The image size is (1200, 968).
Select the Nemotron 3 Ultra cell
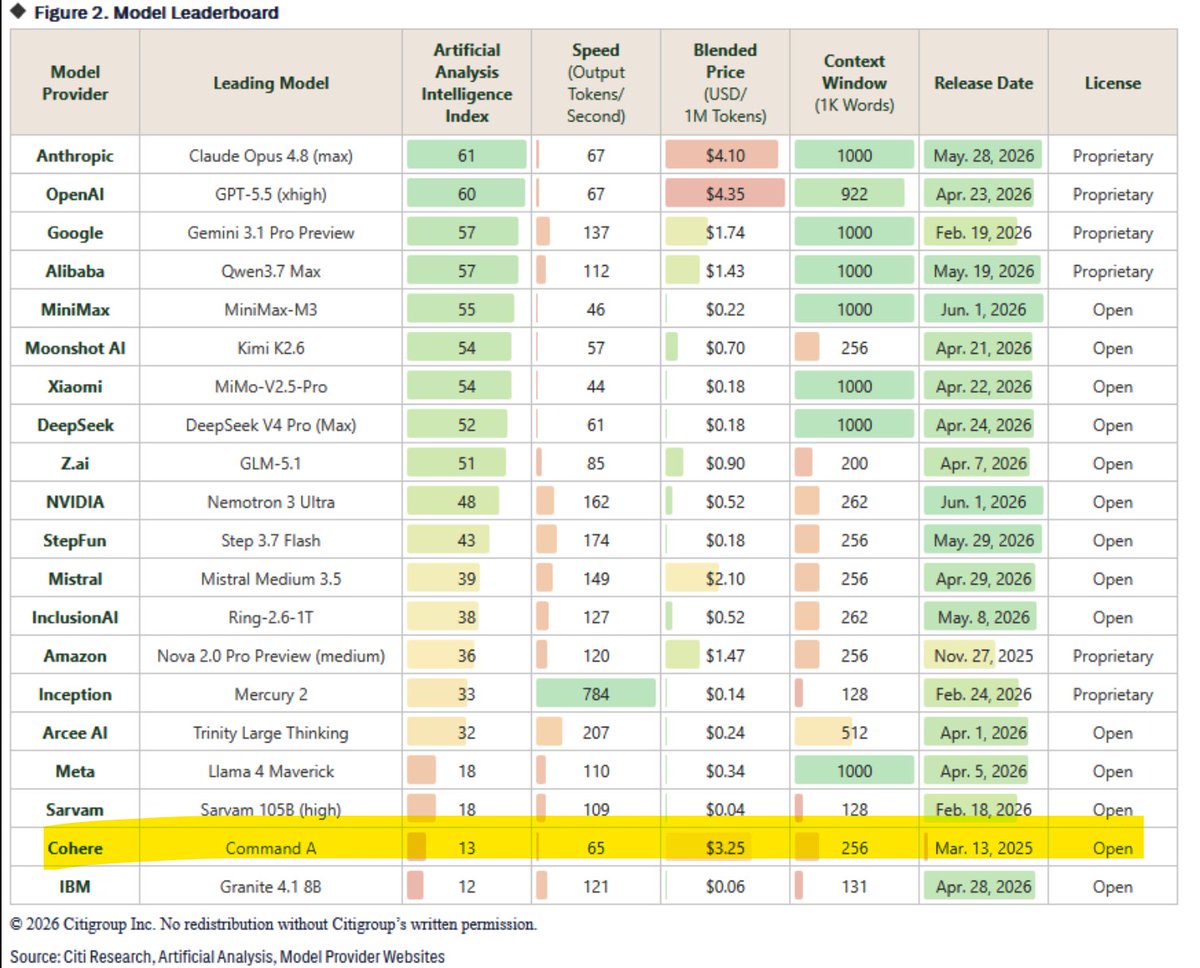(271, 502)
